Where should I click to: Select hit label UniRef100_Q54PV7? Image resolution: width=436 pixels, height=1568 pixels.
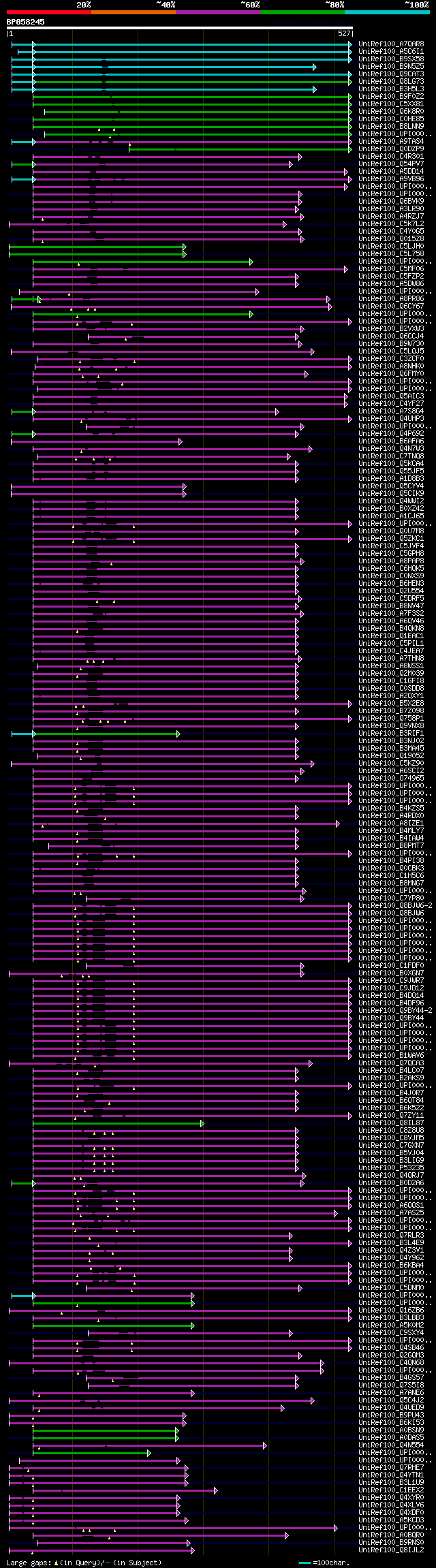[391, 163]
